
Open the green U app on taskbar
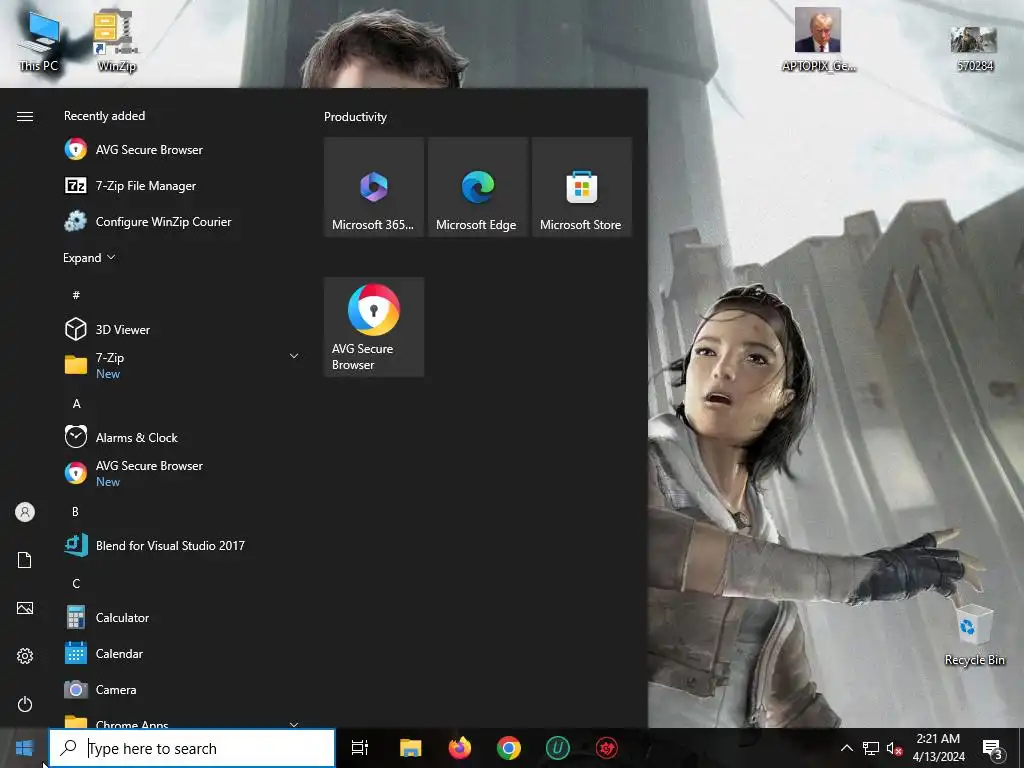(x=558, y=748)
